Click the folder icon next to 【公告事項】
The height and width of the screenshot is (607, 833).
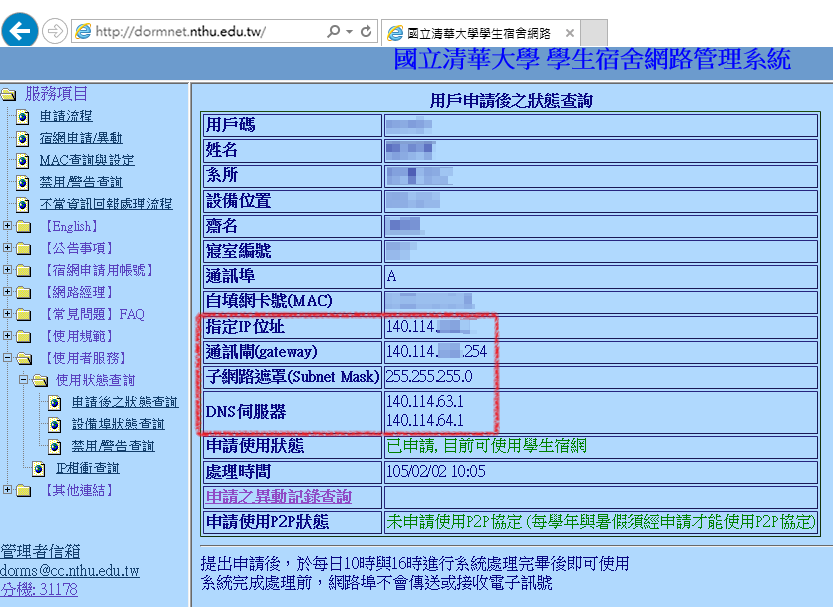pos(24,248)
